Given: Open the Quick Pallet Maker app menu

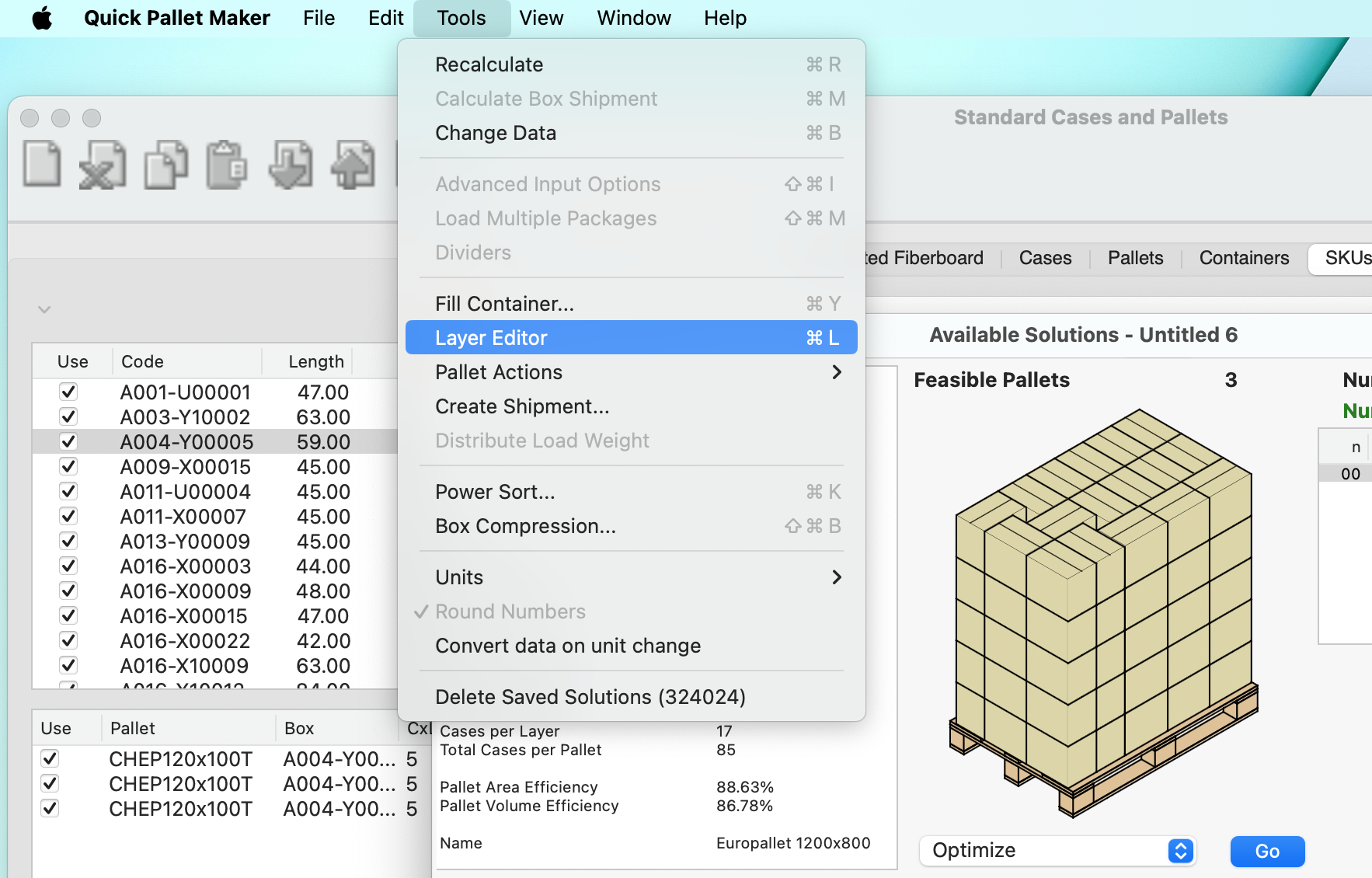Looking at the screenshot, I should point(177,18).
